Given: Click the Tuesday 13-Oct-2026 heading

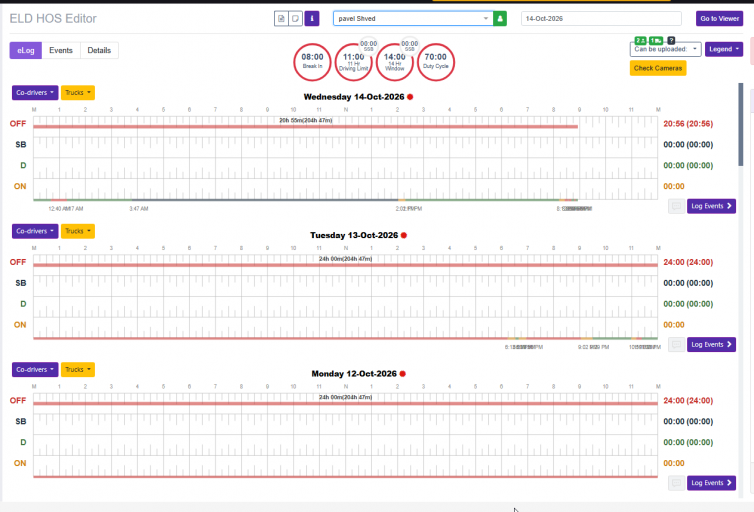Looking at the screenshot, I should pos(354,236).
